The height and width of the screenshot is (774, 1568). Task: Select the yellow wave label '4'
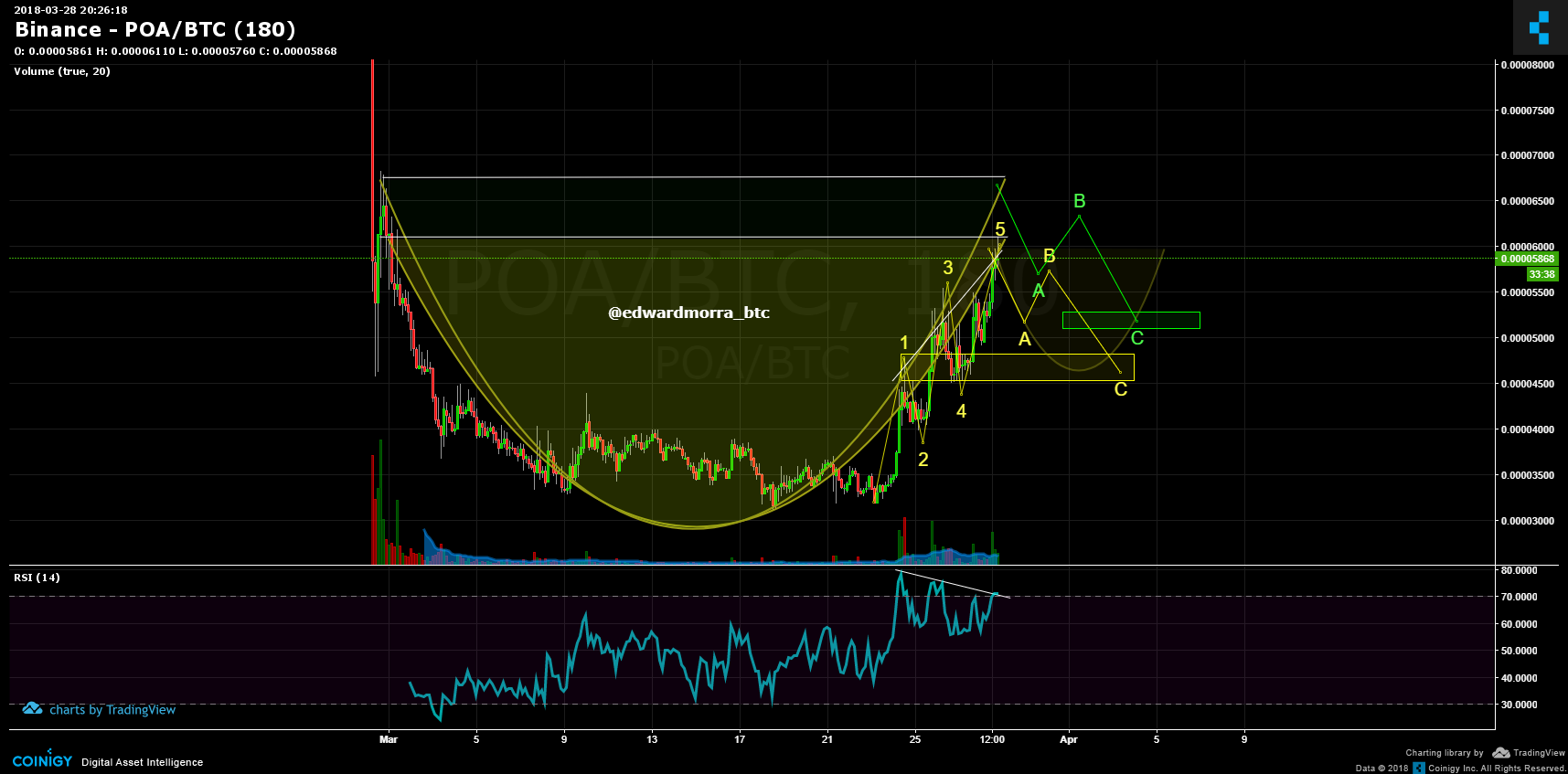coord(961,411)
